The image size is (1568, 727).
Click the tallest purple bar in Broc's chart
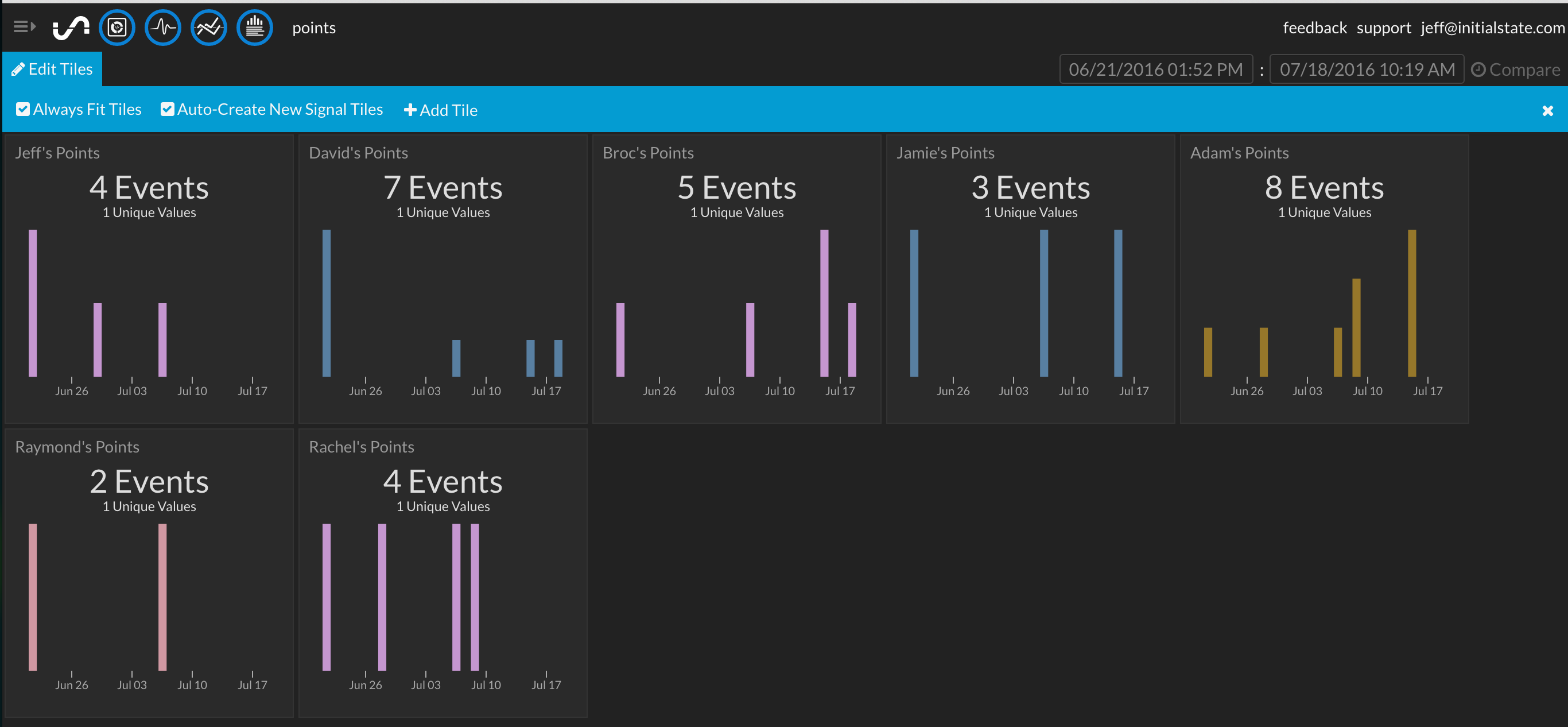pos(824,303)
